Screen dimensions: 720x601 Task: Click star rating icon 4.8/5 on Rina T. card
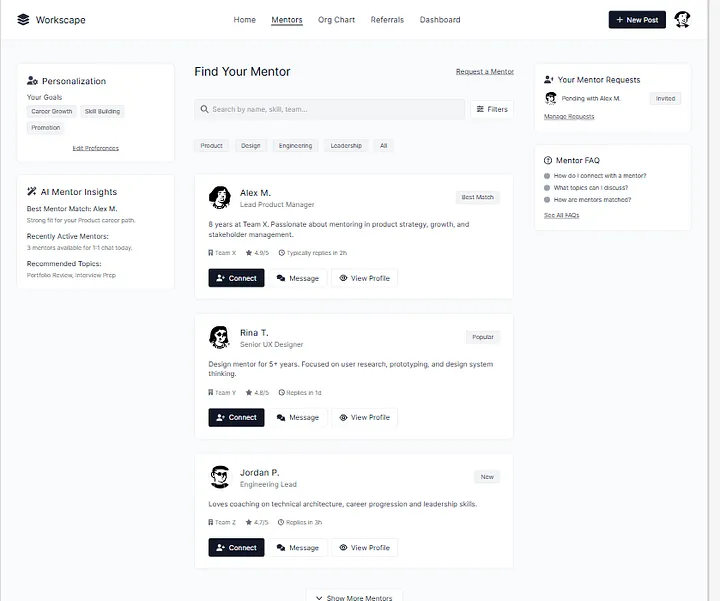(x=249, y=393)
